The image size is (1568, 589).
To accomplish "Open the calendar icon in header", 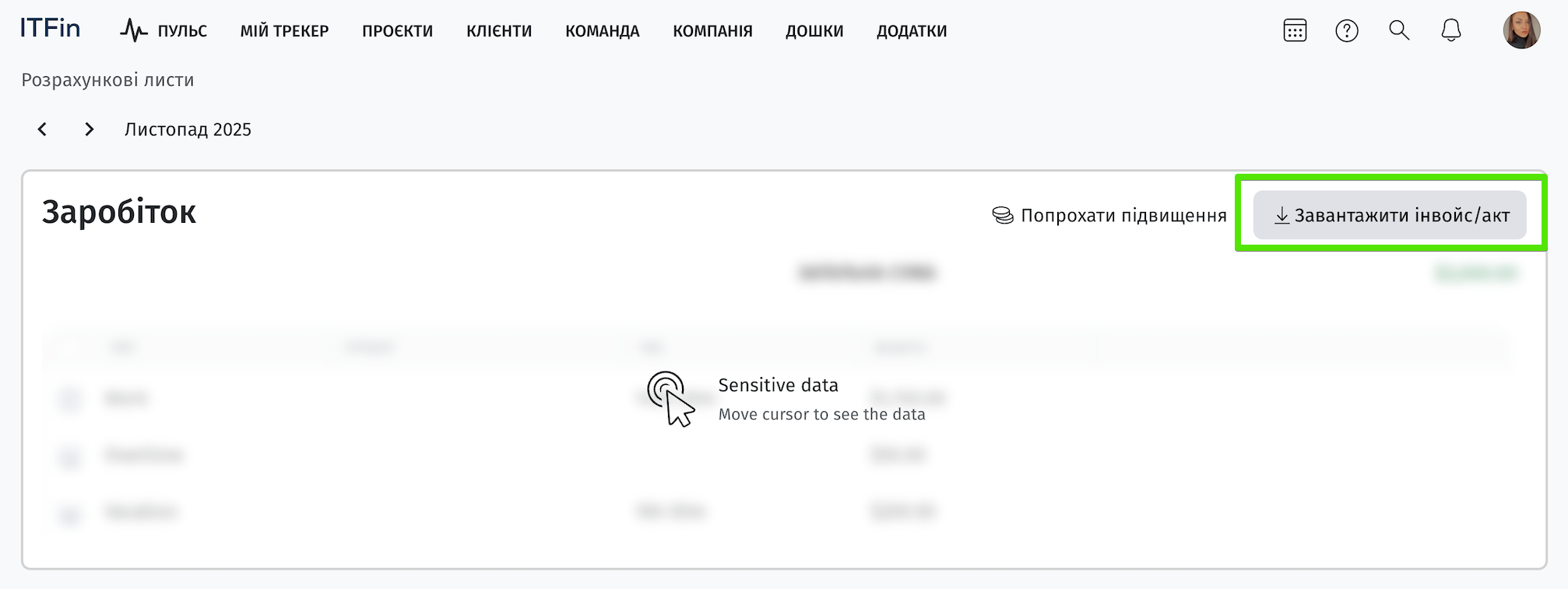I will pos(1295,31).
